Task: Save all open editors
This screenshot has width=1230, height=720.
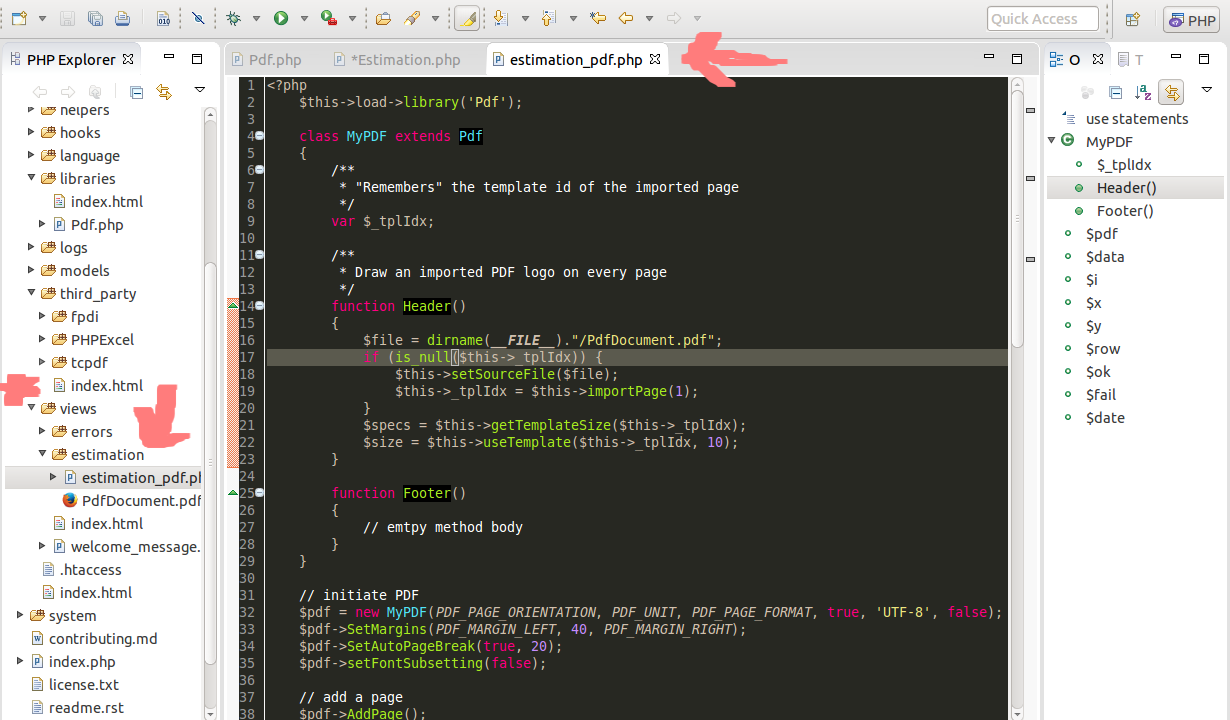Action: click(94, 18)
